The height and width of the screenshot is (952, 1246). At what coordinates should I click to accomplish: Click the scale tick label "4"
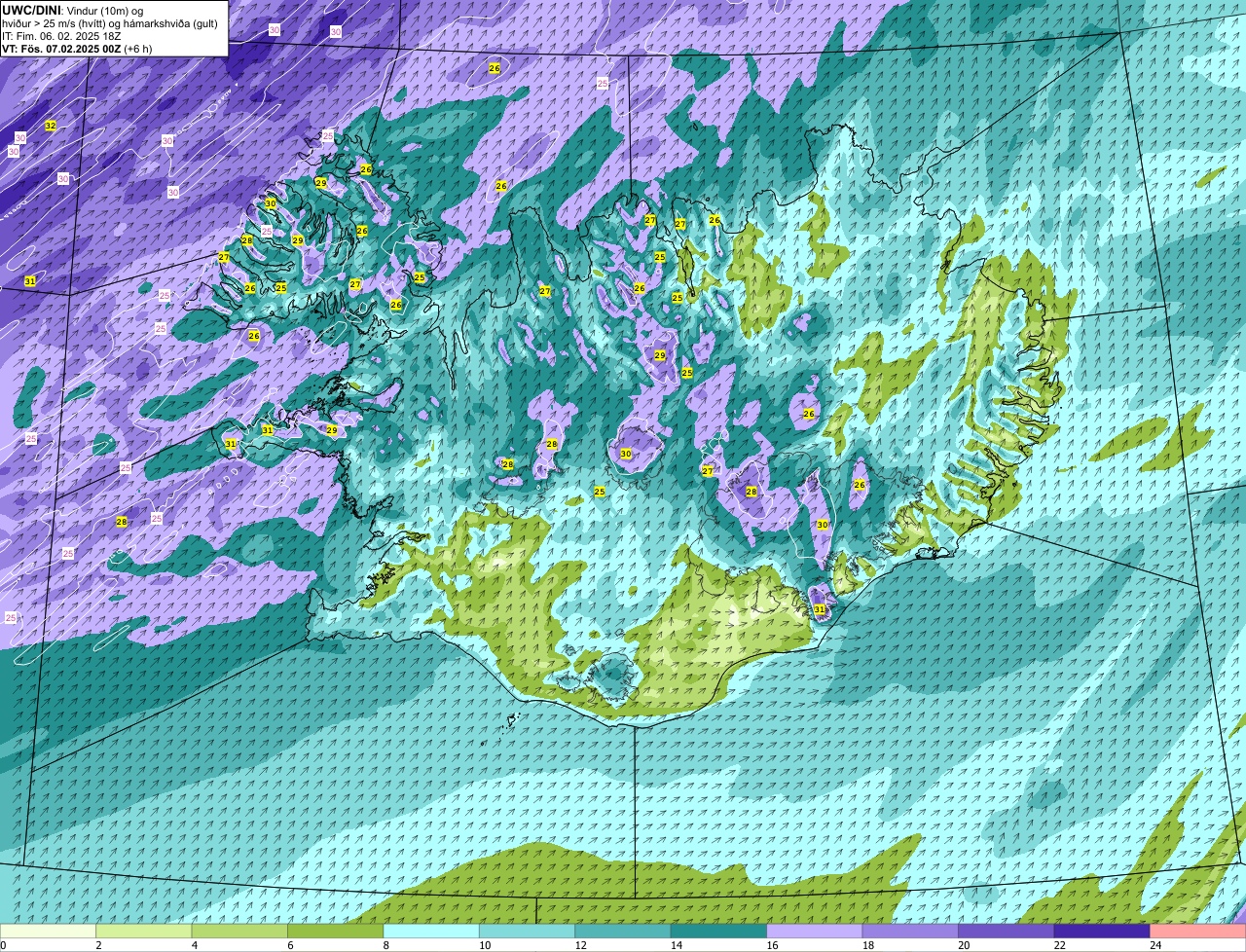click(194, 945)
